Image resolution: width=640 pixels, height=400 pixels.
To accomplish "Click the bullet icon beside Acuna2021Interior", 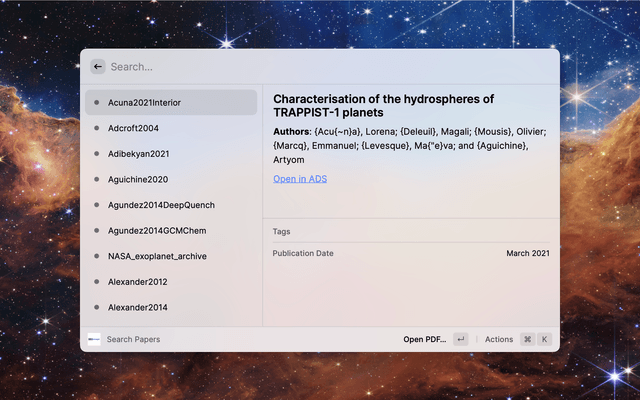I will [96, 102].
